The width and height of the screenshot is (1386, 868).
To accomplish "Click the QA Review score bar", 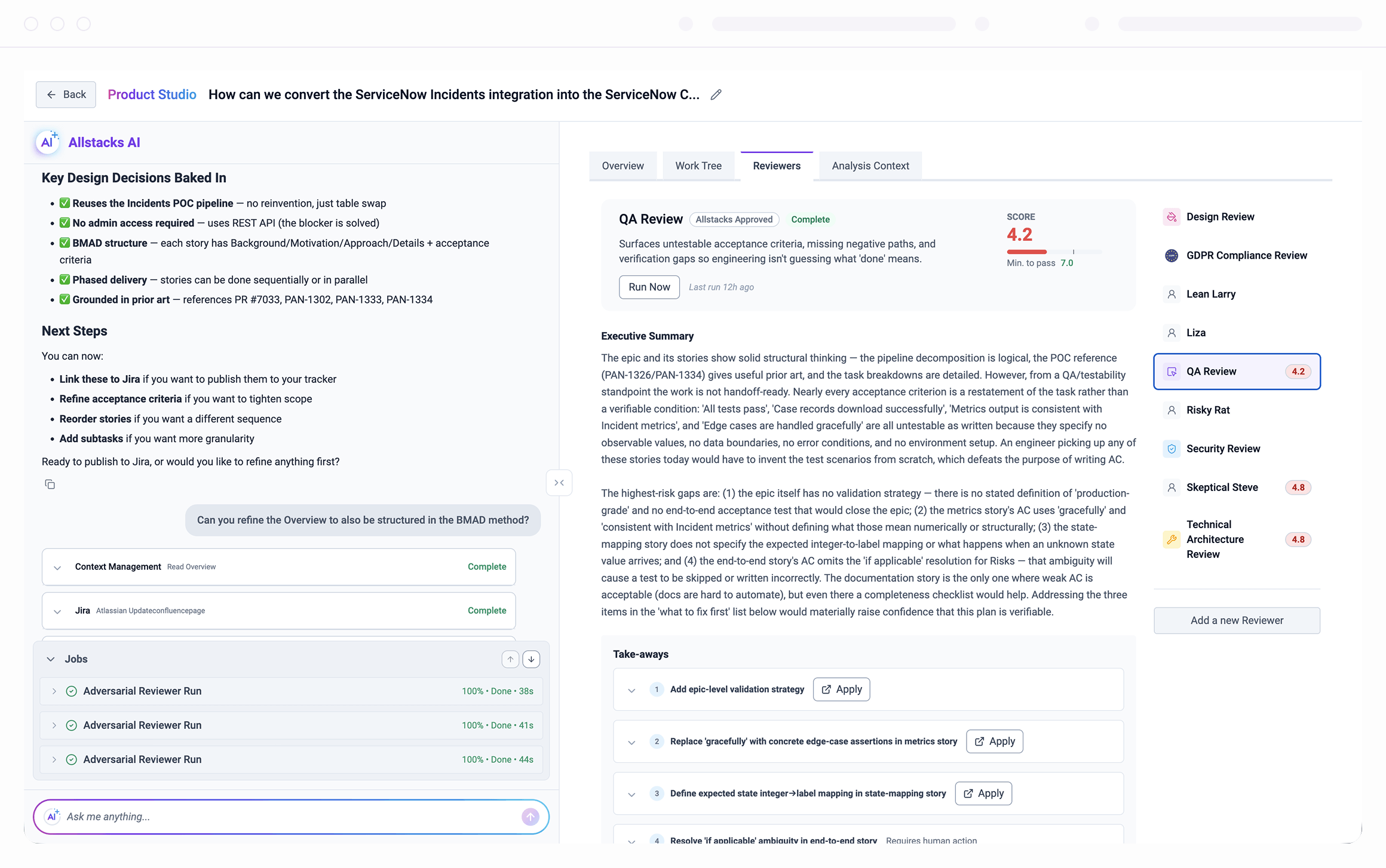I will tap(1054, 251).
